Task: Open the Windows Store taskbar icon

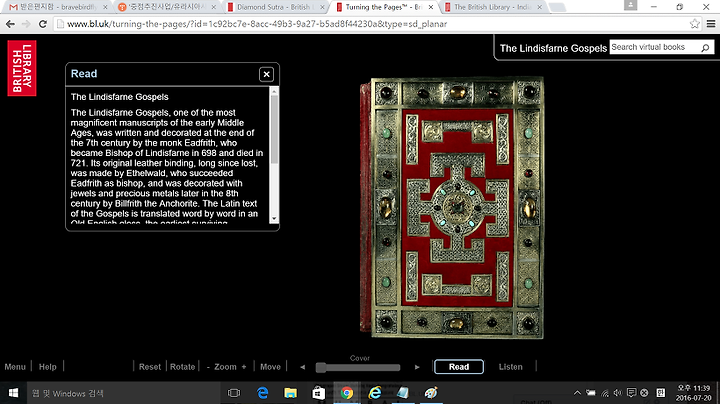Action: [319, 393]
